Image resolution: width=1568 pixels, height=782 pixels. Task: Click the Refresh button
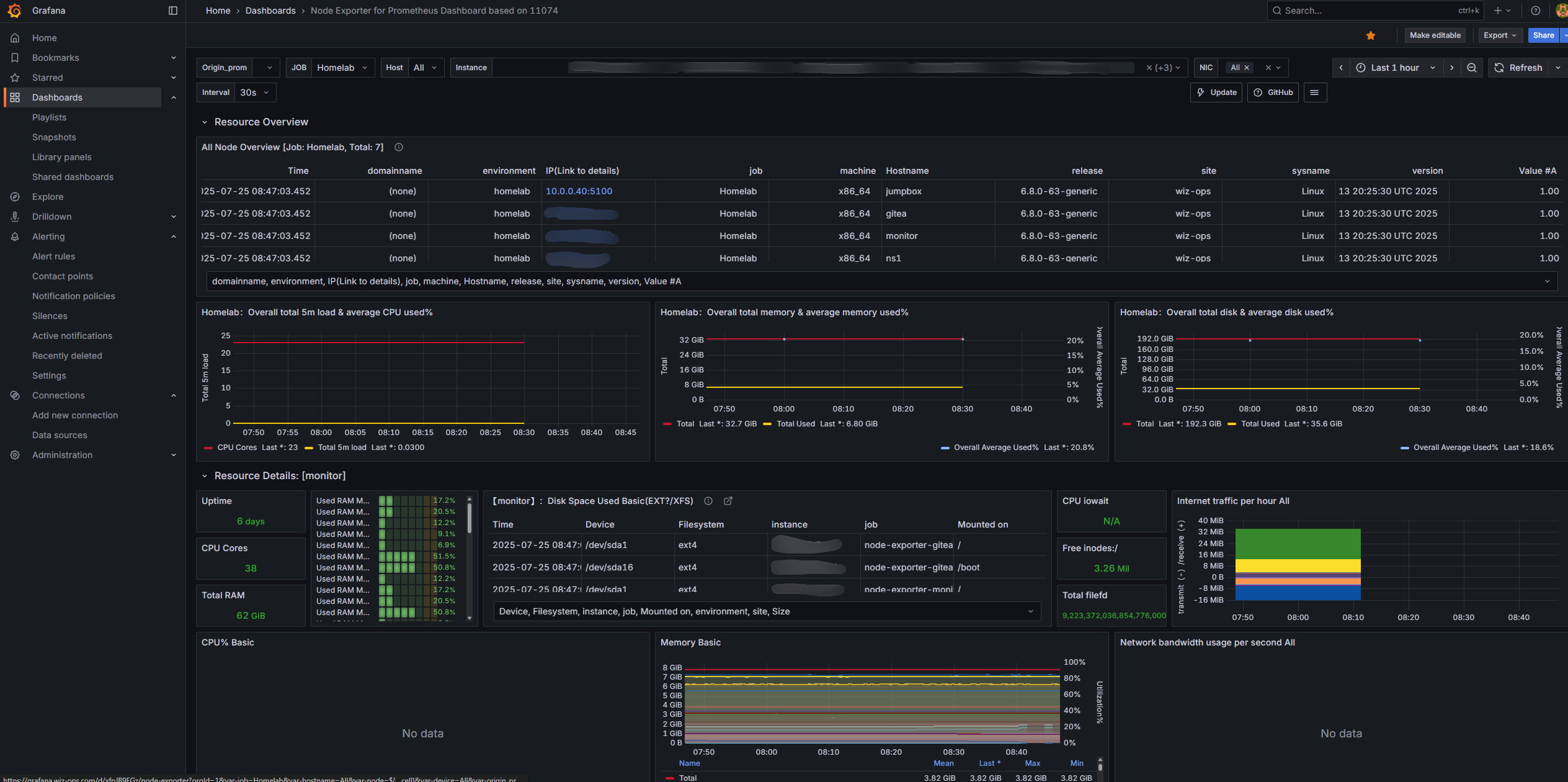(1518, 68)
